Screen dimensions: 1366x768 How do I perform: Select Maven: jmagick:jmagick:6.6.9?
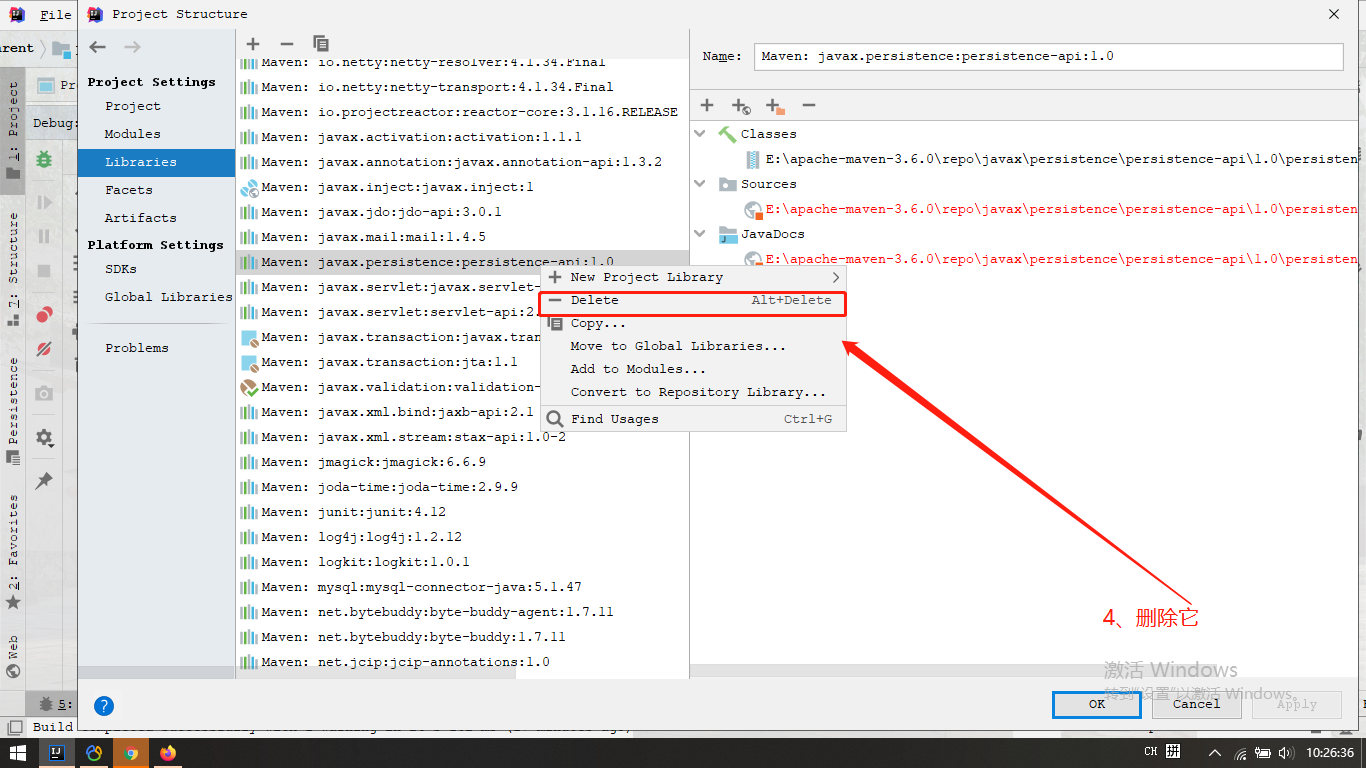pyautogui.click(x=463, y=462)
